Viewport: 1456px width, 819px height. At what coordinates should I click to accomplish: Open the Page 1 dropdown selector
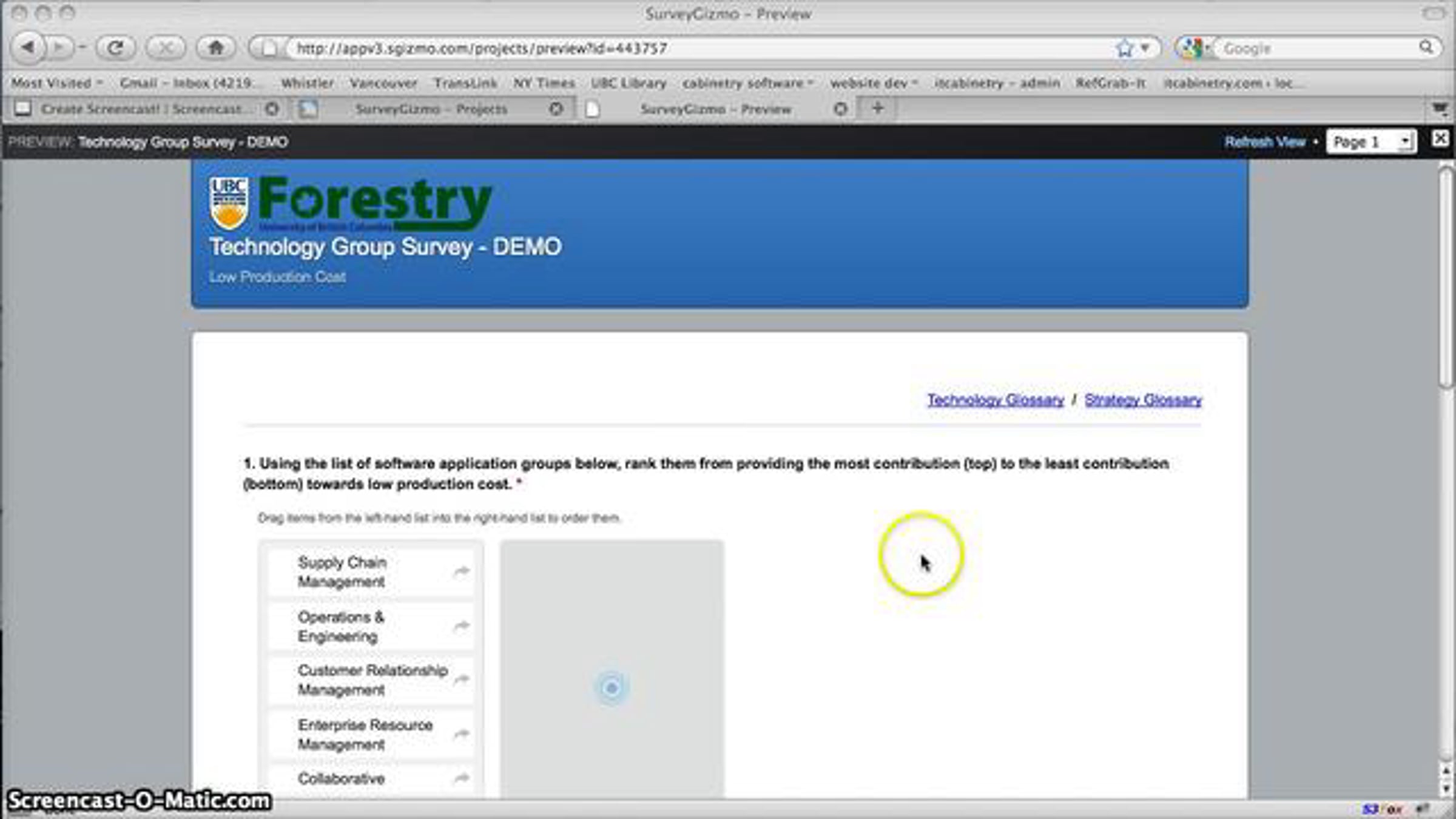(1371, 142)
